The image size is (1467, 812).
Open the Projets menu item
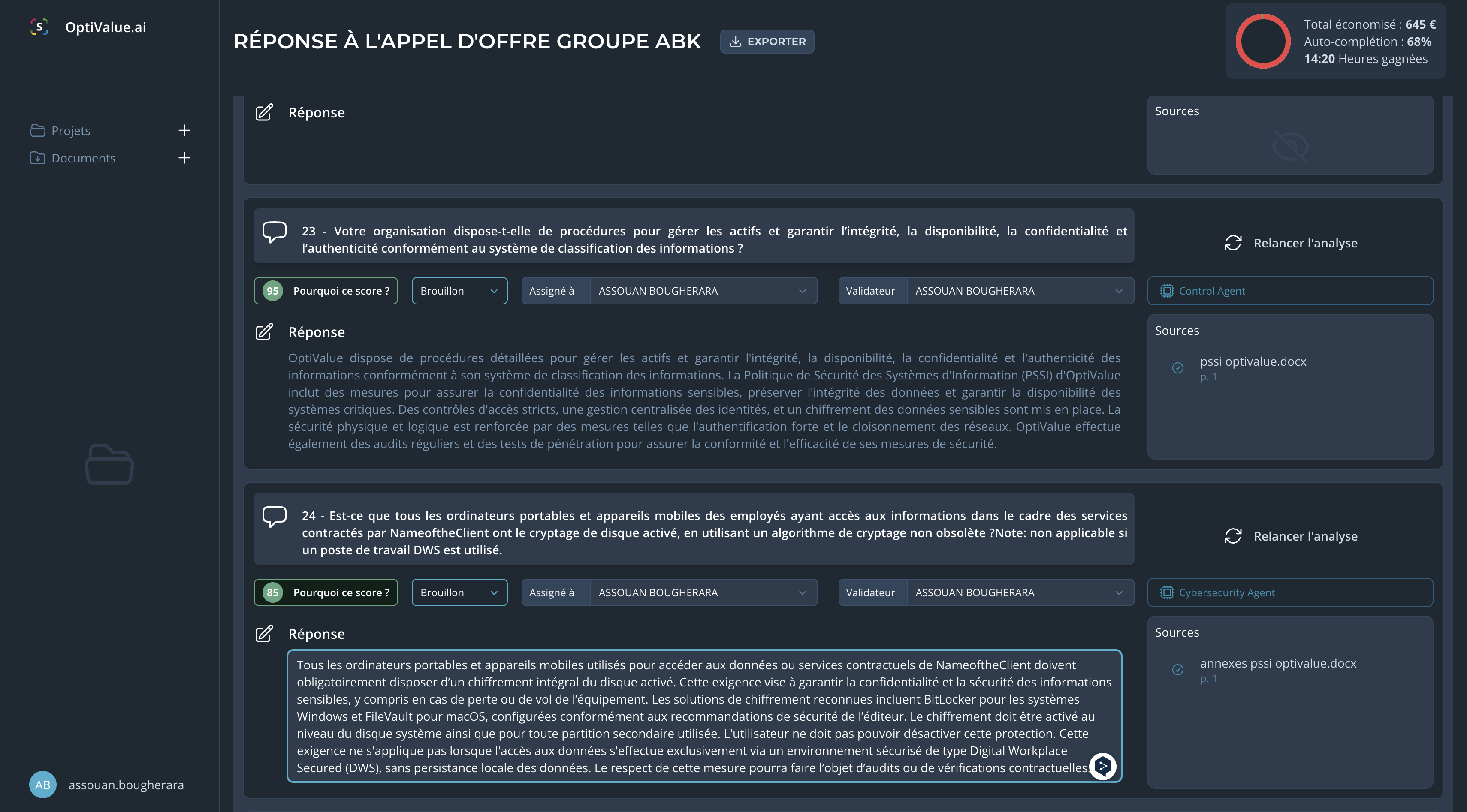[x=71, y=130]
